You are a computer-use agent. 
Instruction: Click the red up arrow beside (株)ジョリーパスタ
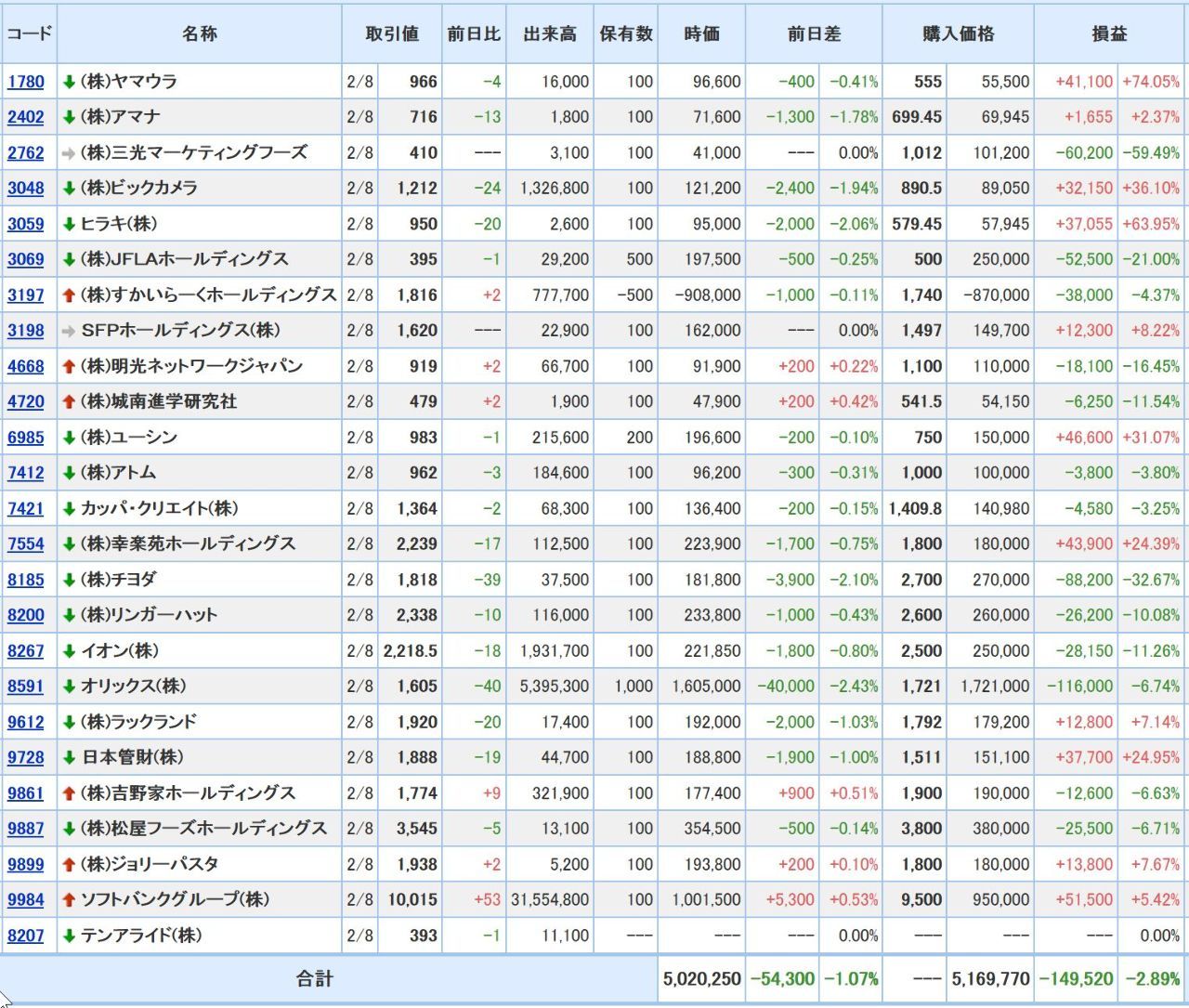click(x=69, y=865)
